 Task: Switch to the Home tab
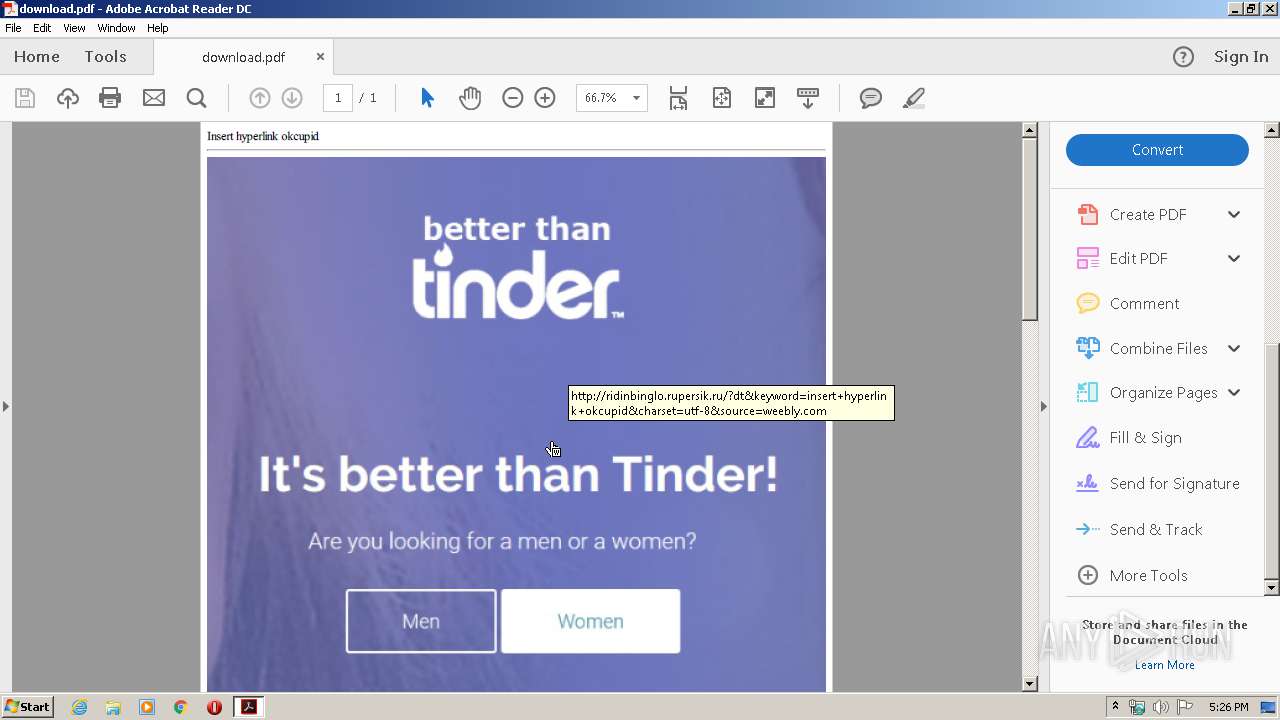click(37, 57)
